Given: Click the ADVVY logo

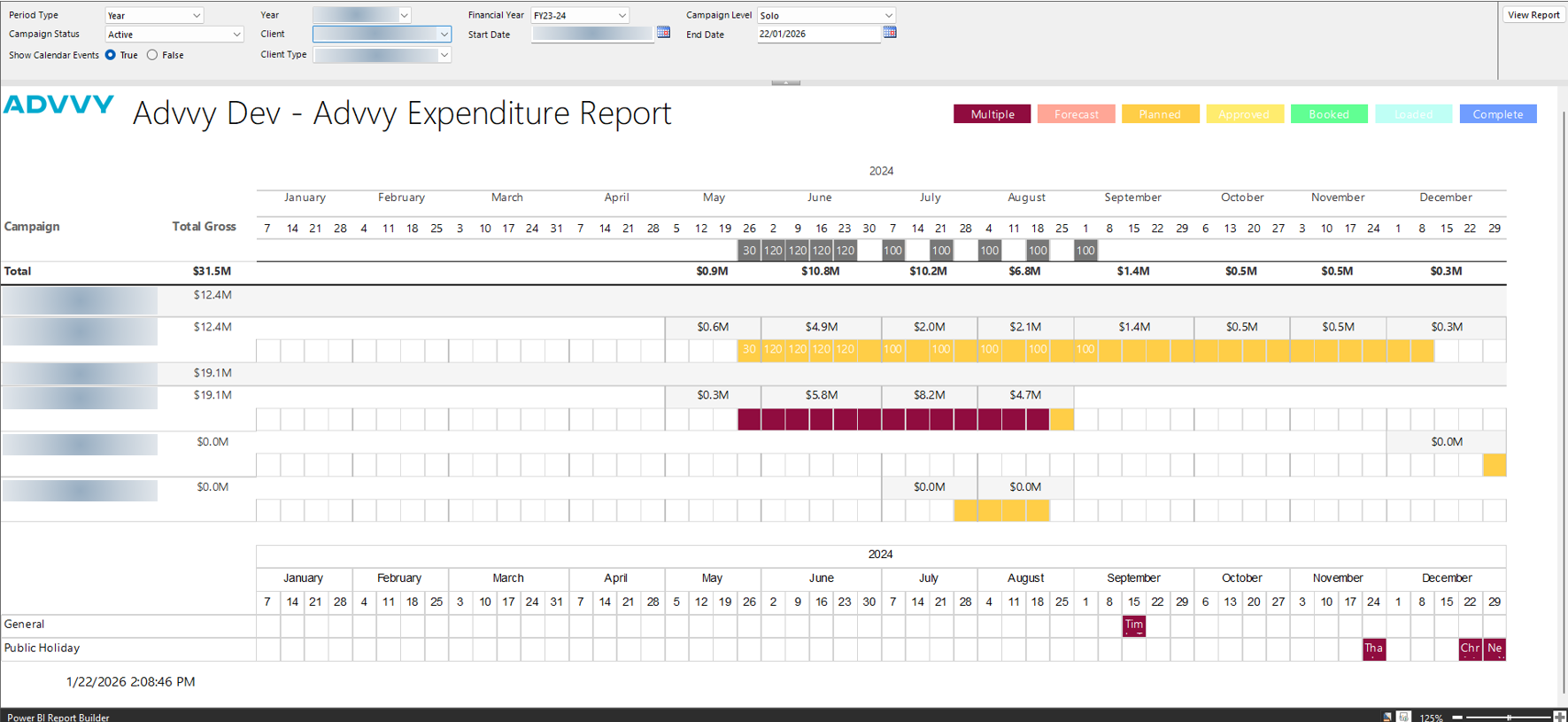Looking at the screenshot, I should (58, 105).
